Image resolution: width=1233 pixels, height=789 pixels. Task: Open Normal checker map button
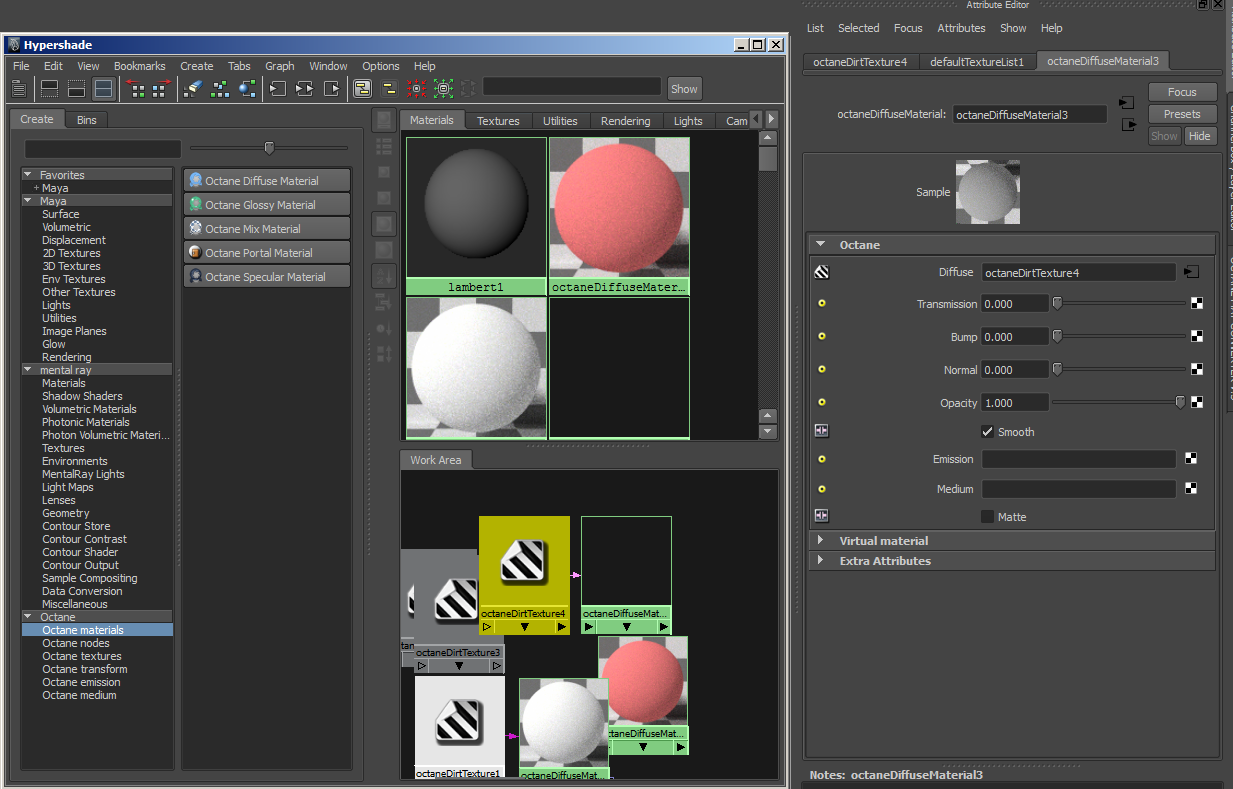click(1196, 370)
